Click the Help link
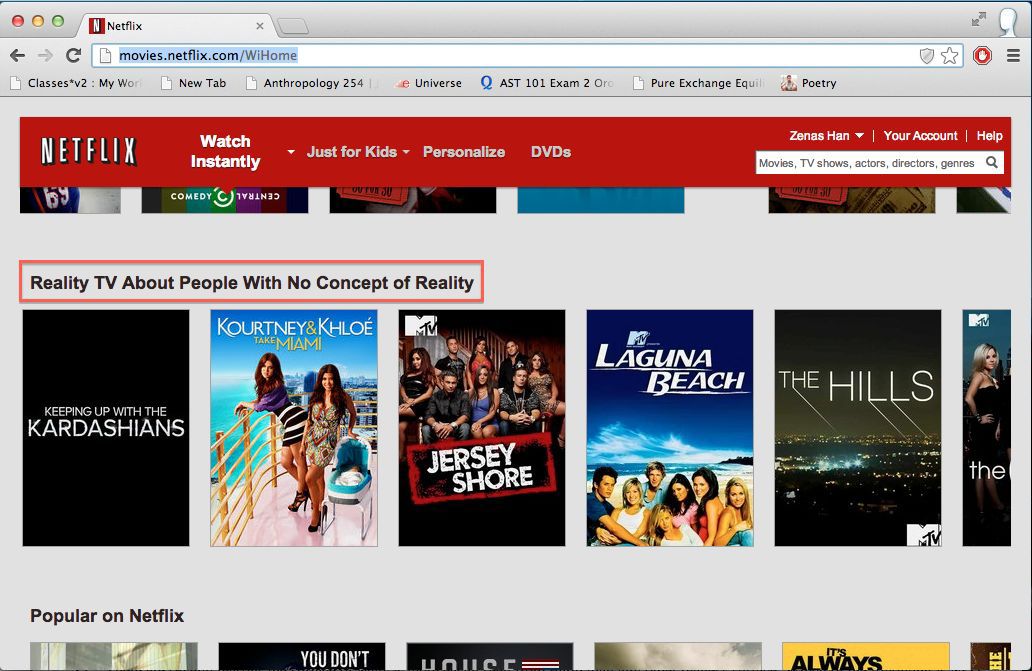1032x671 pixels. [x=989, y=136]
